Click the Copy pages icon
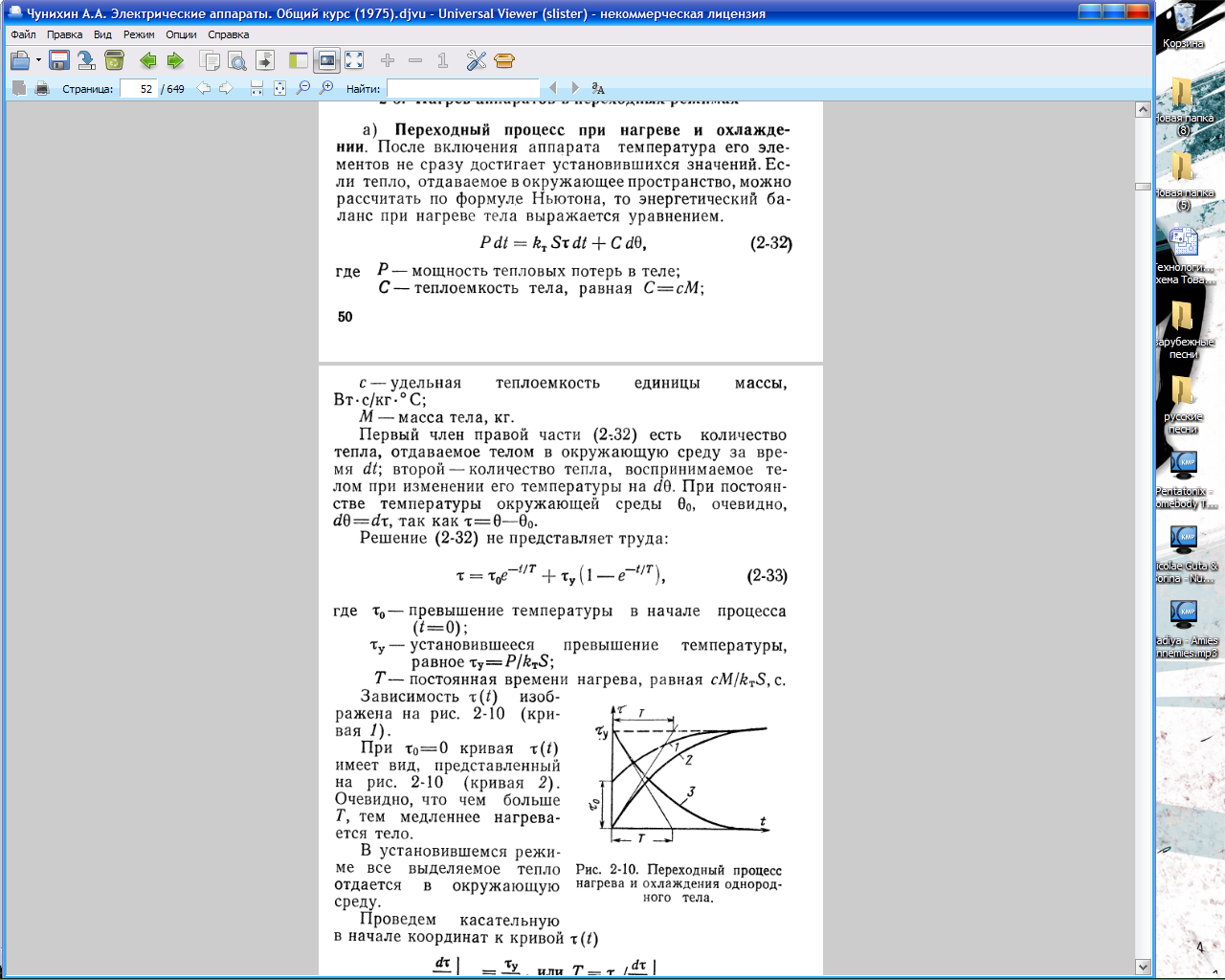Image resolution: width=1225 pixels, height=980 pixels. point(210,60)
